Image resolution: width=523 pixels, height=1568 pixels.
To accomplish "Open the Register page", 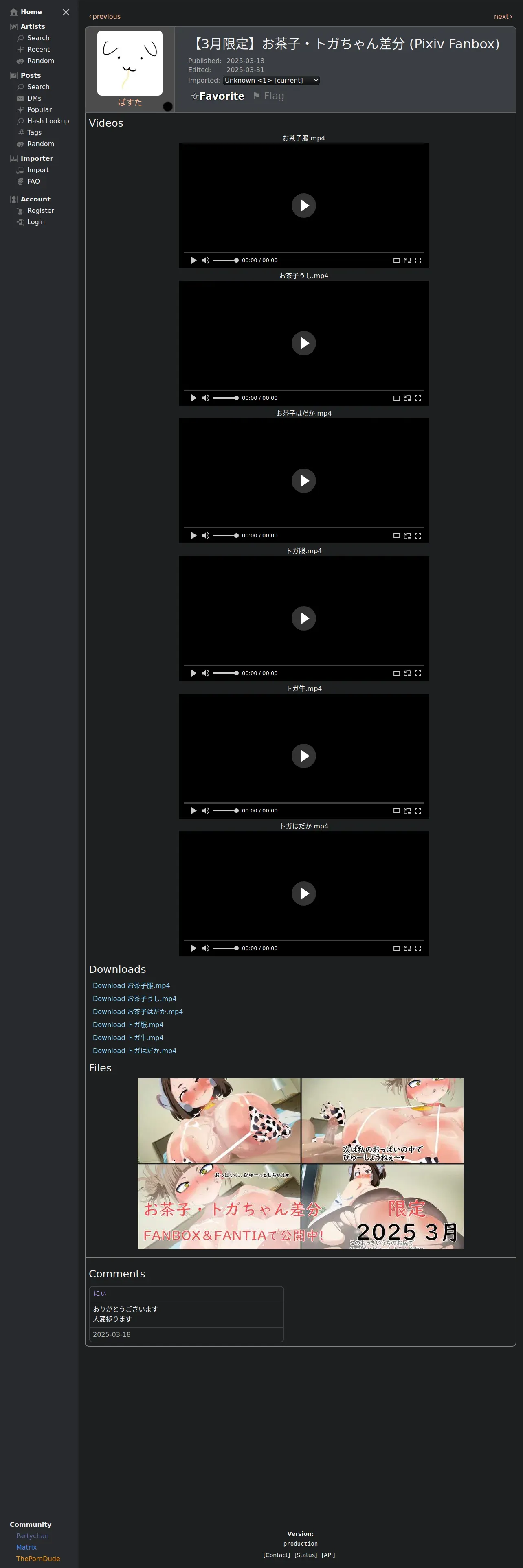I will 35,210.
